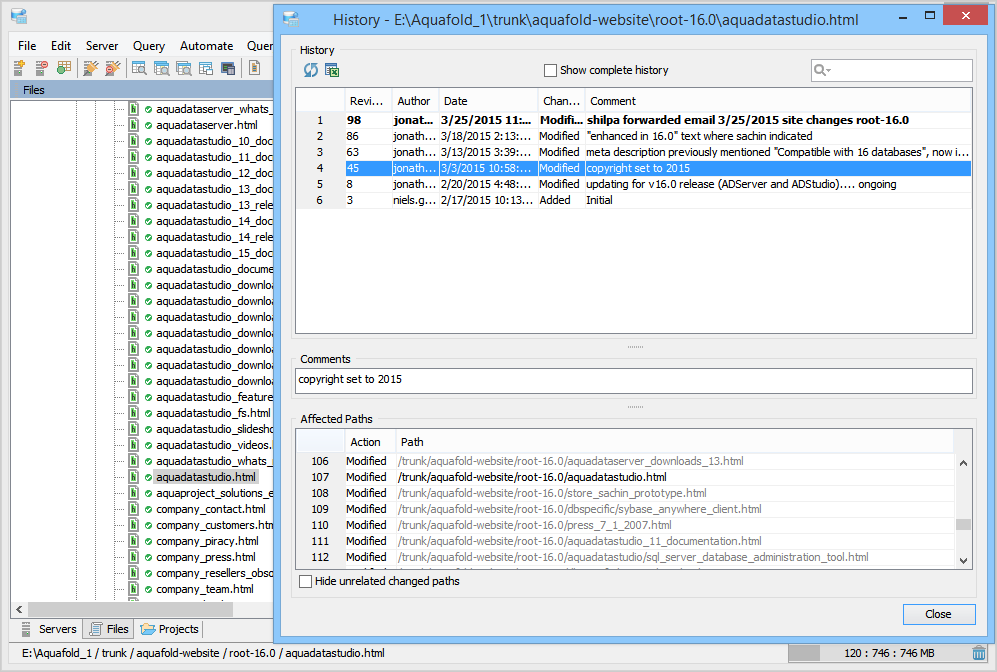Viewport: 997px width, 672px height.
Task: Click the new document toolbar icon
Action: [x=255, y=68]
